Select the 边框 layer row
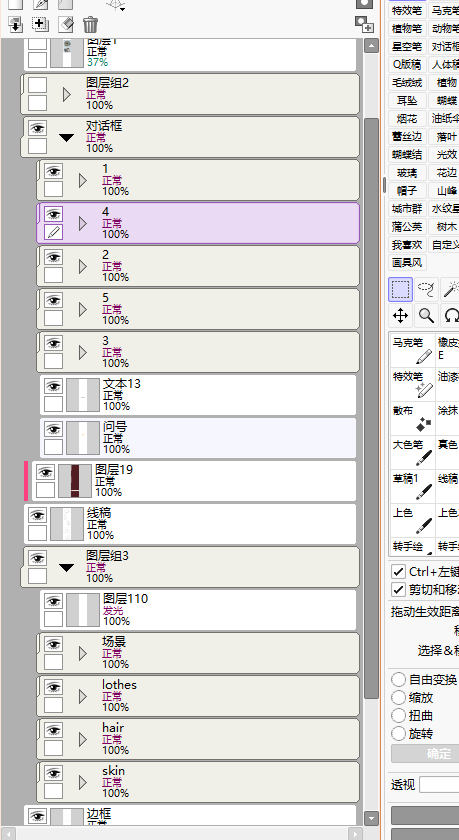This screenshot has height=840, width=459. (x=191, y=815)
